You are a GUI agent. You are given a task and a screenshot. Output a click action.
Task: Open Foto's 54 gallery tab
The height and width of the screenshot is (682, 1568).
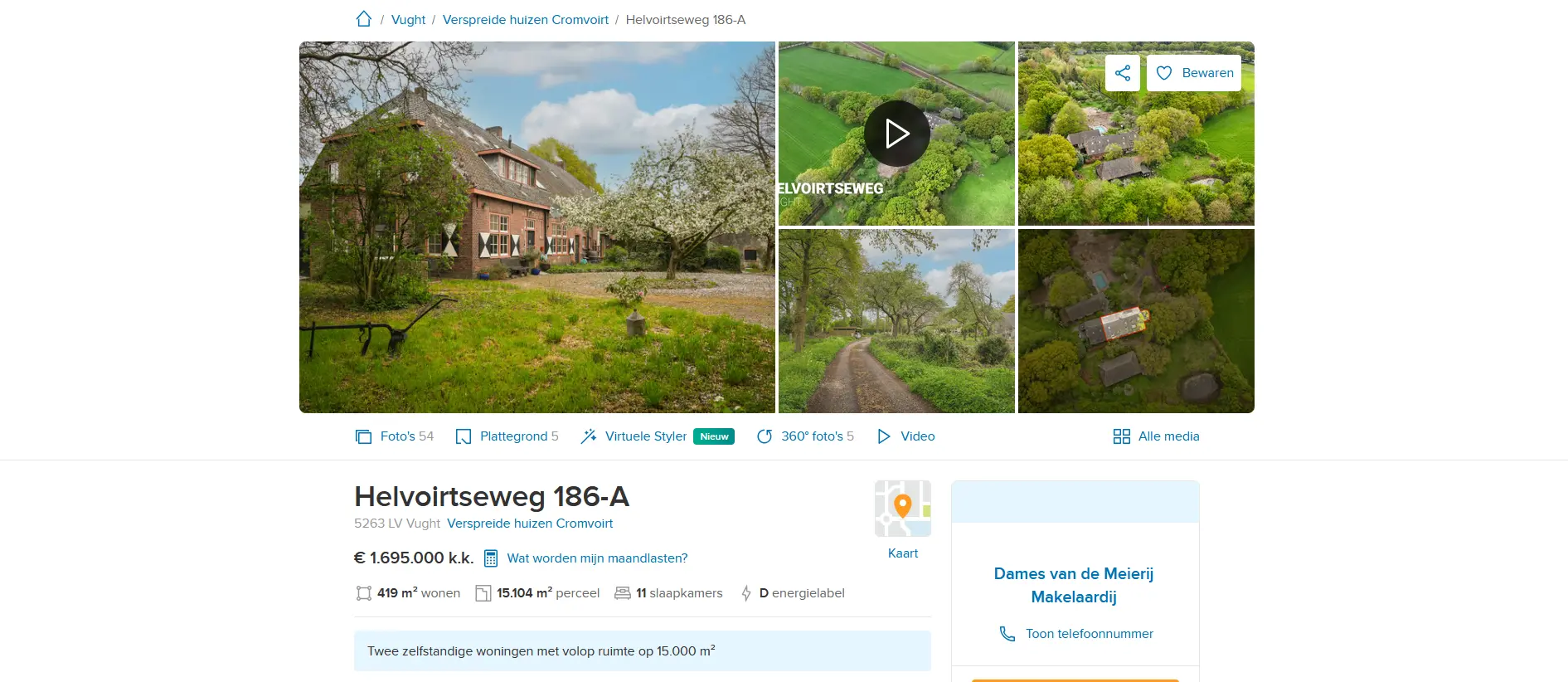tap(395, 436)
